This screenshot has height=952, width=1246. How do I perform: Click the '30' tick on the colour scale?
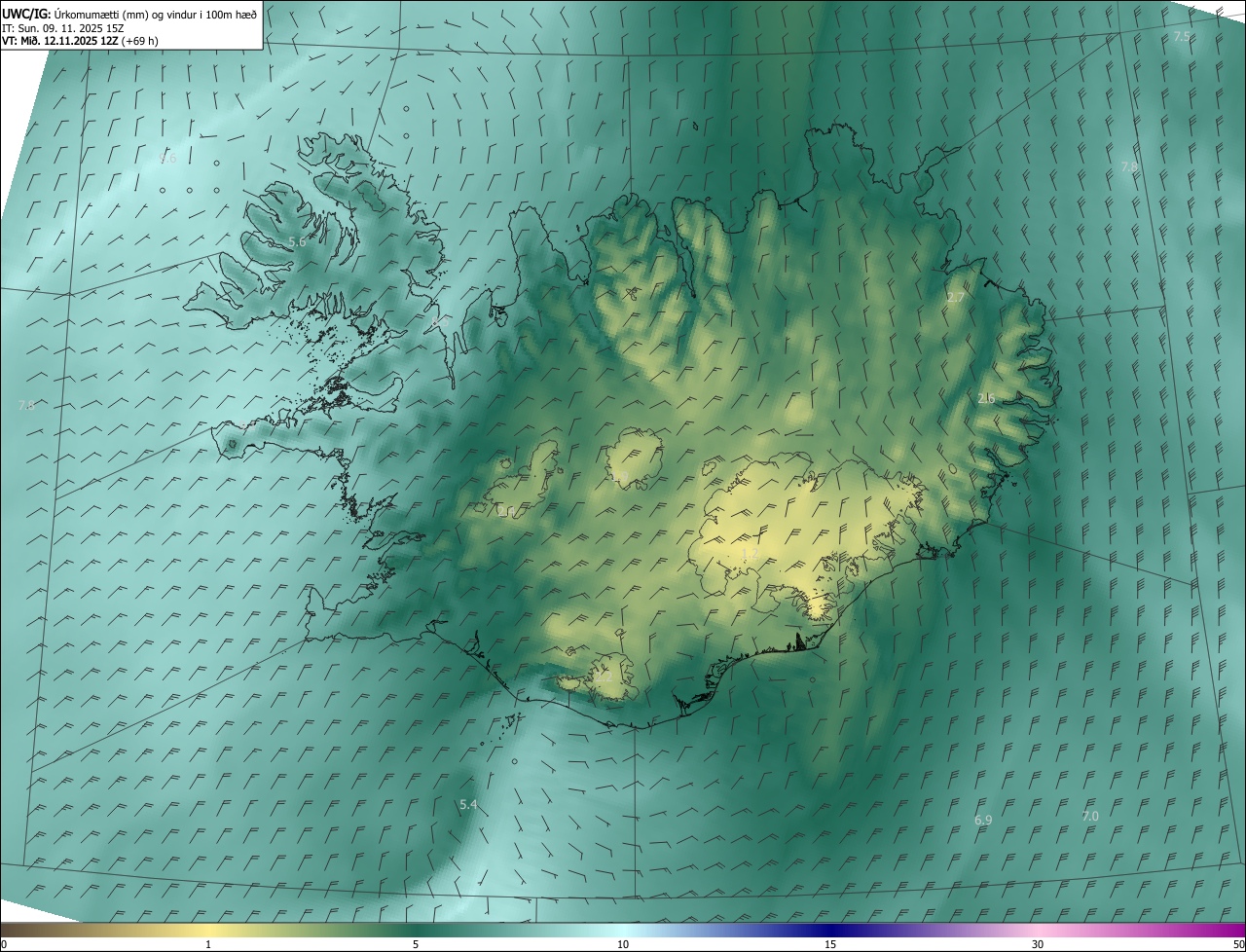tap(1038, 945)
